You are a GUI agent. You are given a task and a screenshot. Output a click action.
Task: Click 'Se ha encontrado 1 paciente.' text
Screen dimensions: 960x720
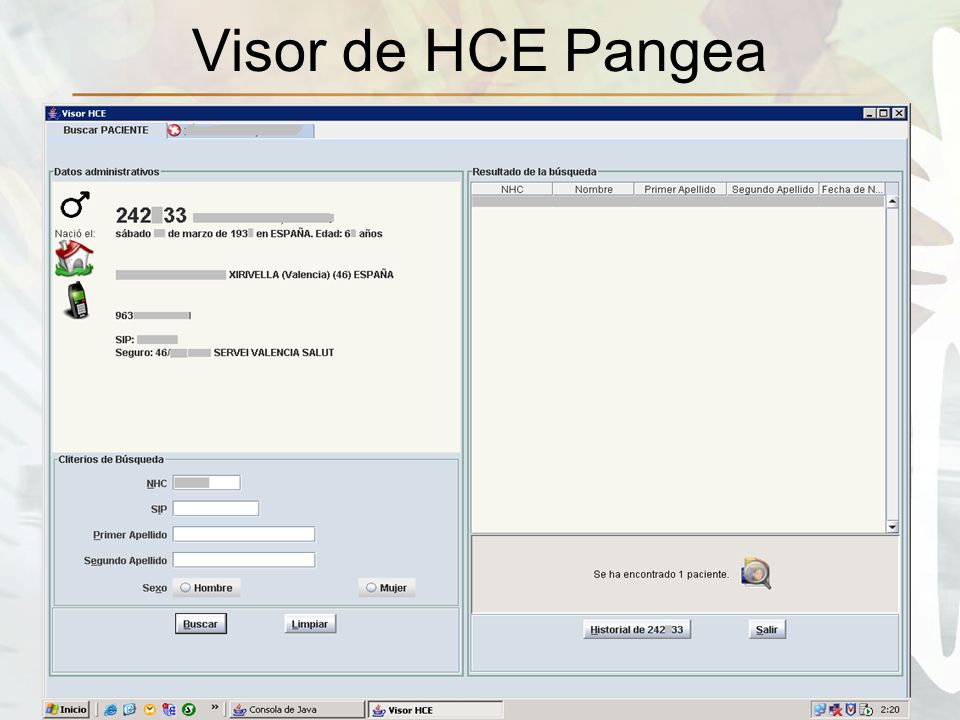(x=661, y=574)
